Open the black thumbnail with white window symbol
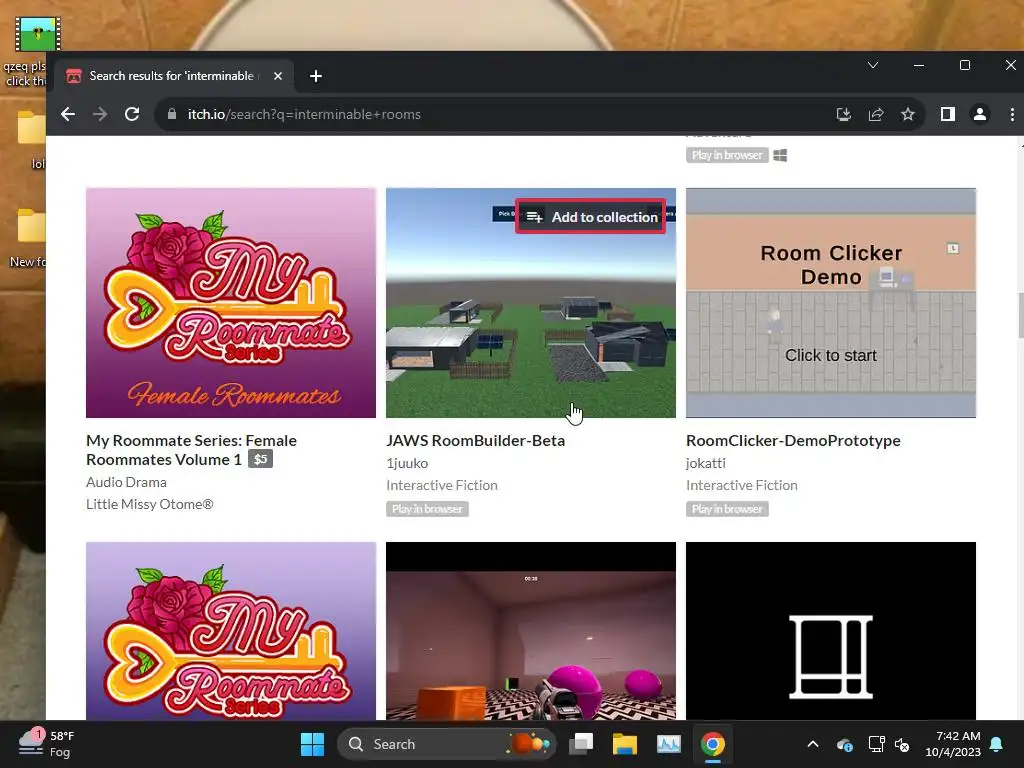This screenshot has width=1024, height=768. (x=831, y=631)
